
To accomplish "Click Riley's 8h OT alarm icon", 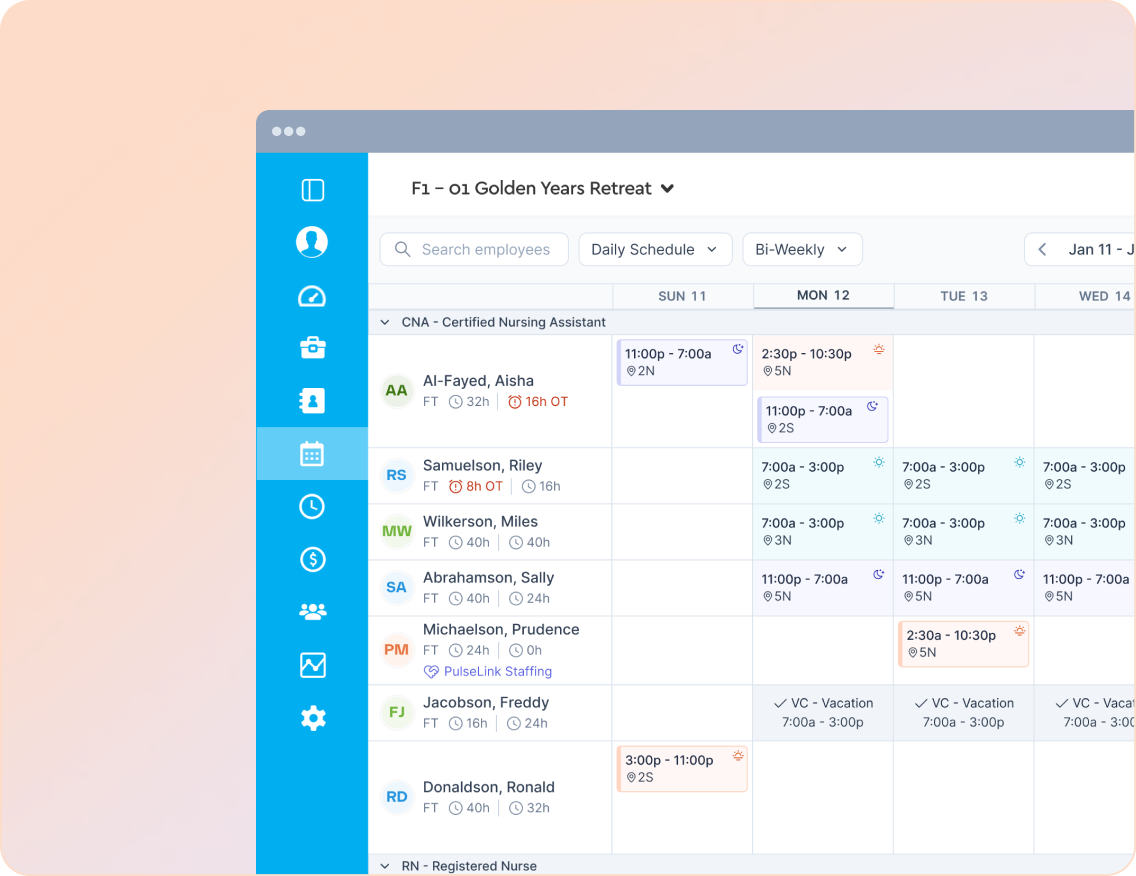I will (x=455, y=486).
